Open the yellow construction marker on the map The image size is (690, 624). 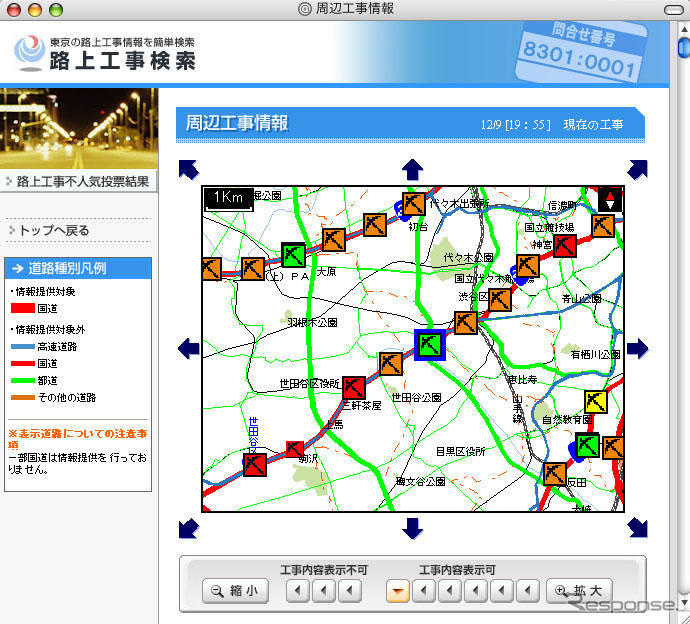[596, 402]
